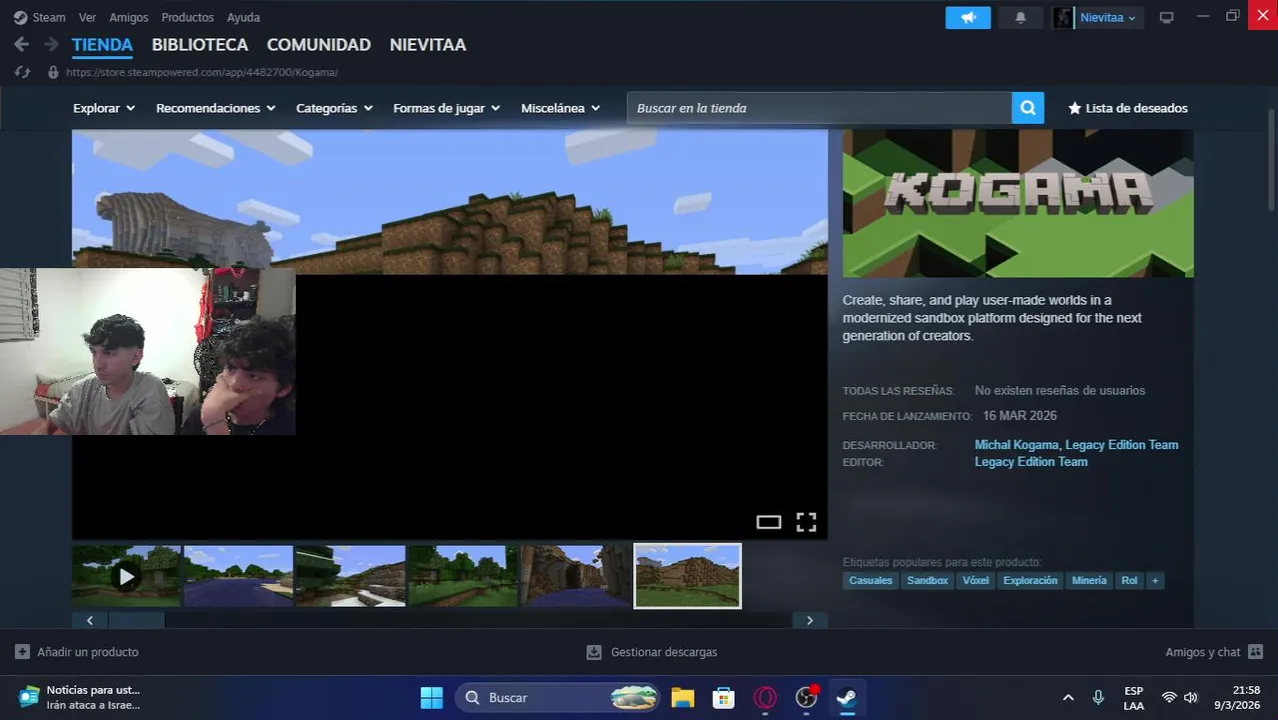Open Microsoft Store from the taskbar

(724, 697)
